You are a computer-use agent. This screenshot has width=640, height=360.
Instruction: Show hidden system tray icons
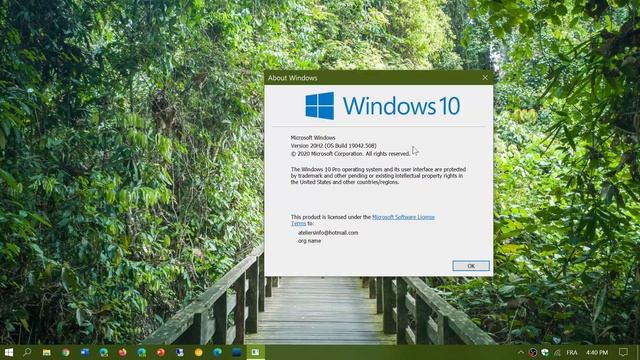tap(521, 352)
